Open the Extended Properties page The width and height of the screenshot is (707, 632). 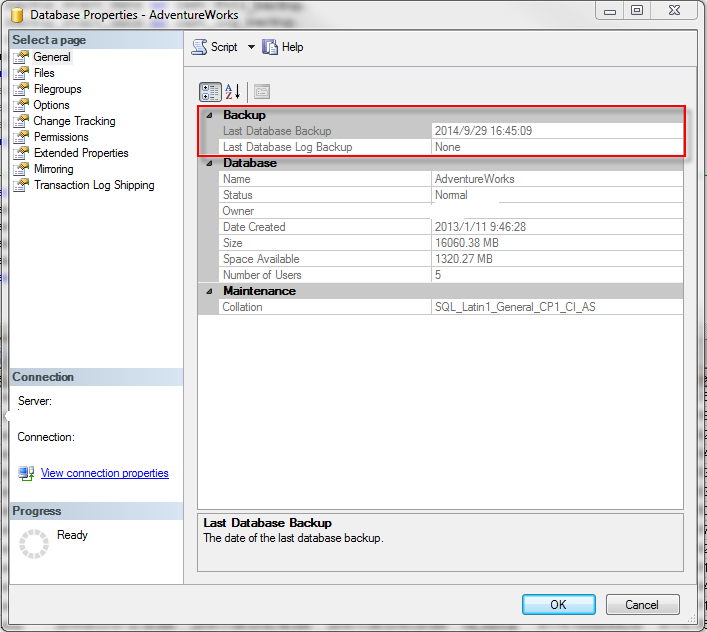pyautogui.click(x=81, y=153)
